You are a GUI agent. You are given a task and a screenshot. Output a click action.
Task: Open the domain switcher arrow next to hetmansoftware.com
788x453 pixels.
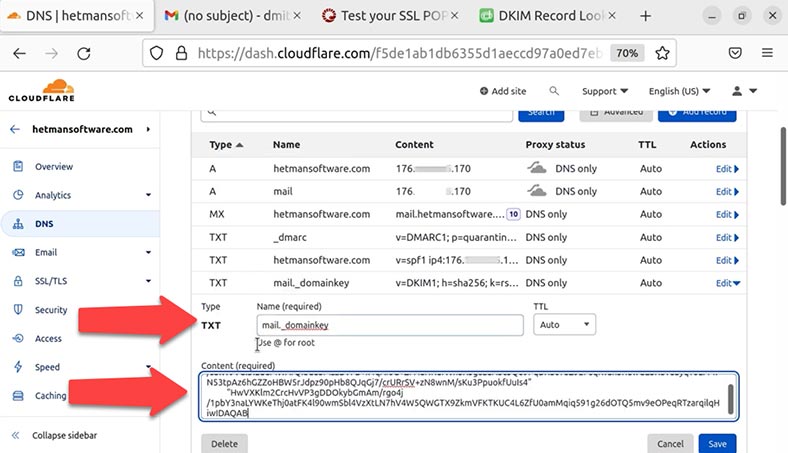tap(148, 129)
